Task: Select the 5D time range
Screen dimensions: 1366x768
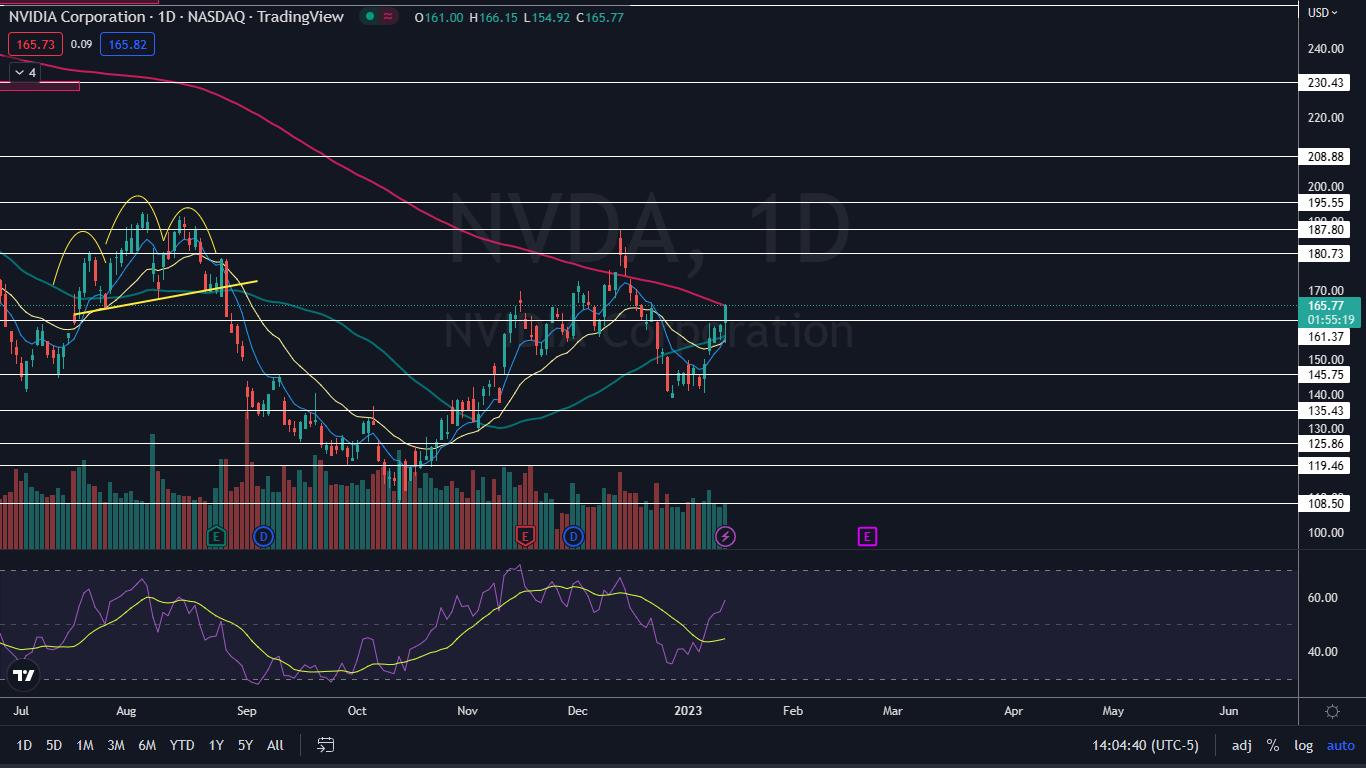Action: click(x=54, y=745)
